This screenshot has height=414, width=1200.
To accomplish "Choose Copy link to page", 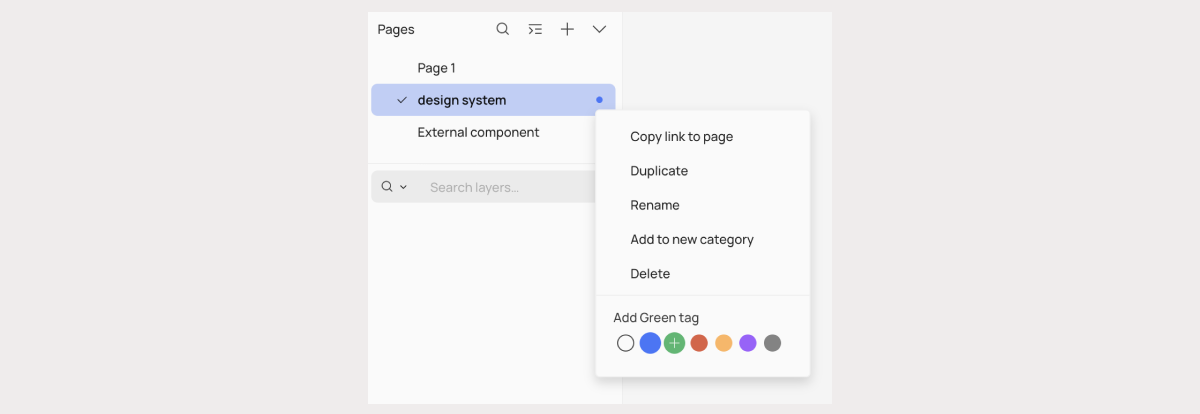I will click(x=681, y=137).
